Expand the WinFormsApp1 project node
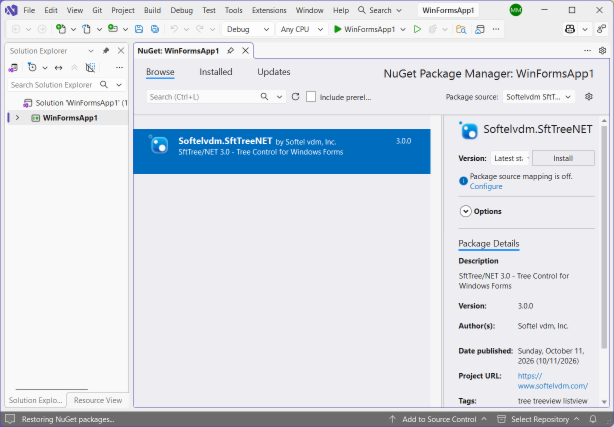The width and height of the screenshot is (614, 427). [x=17, y=118]
